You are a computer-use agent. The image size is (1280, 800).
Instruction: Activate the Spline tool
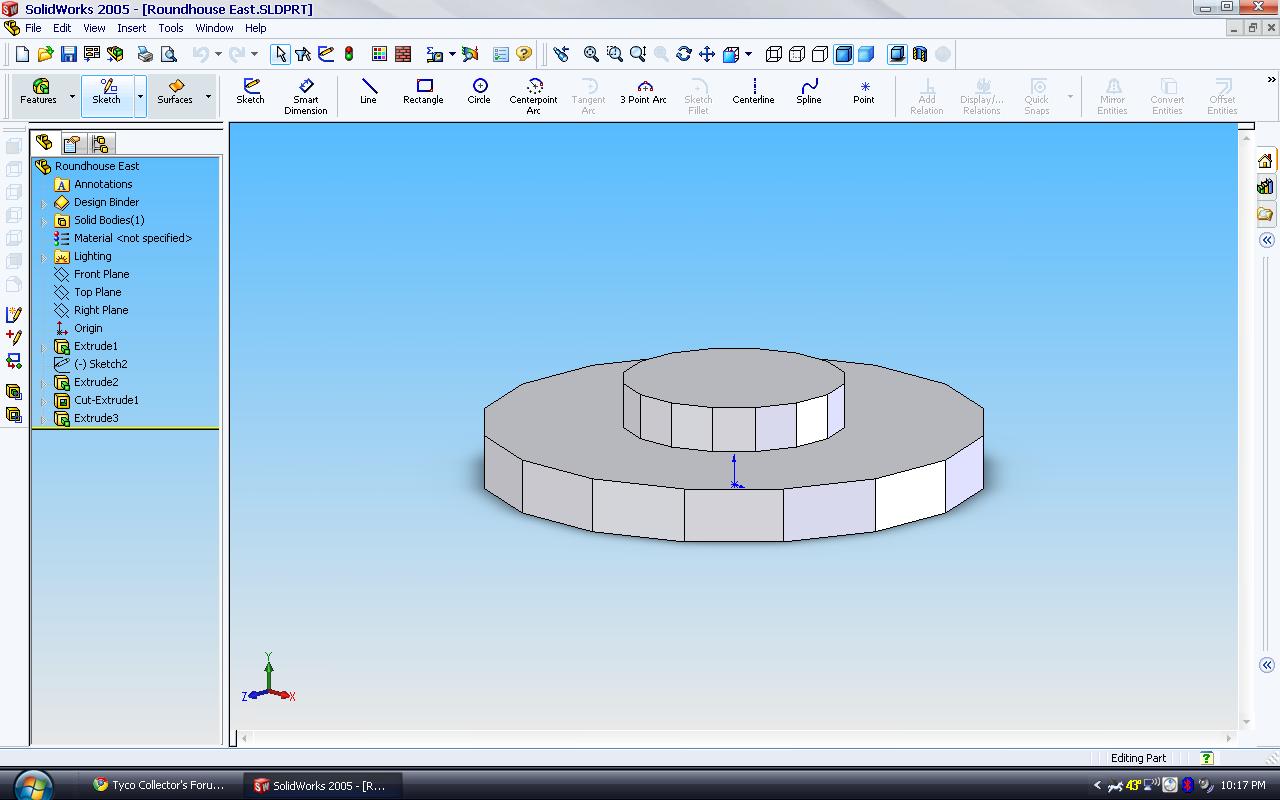pos(808,92)
